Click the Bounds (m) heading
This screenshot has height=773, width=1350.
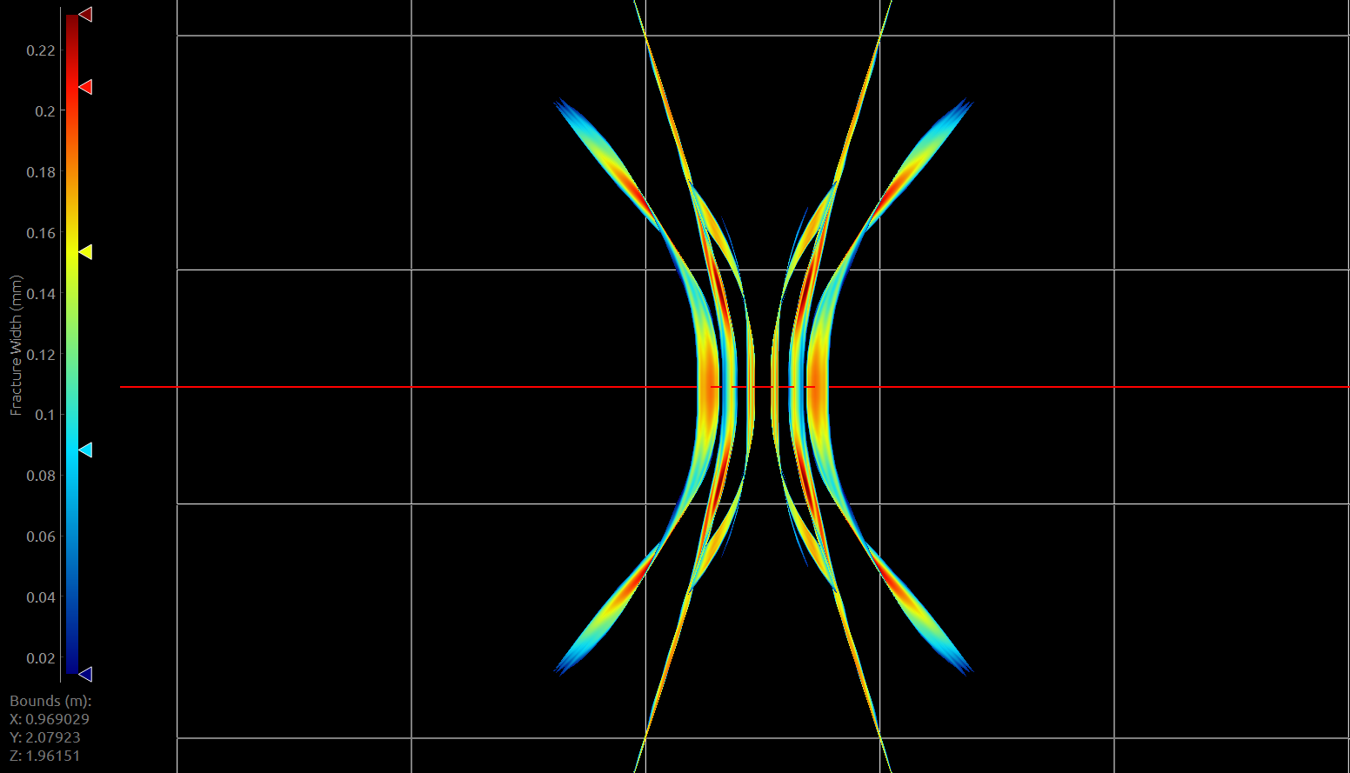[50, 701]
